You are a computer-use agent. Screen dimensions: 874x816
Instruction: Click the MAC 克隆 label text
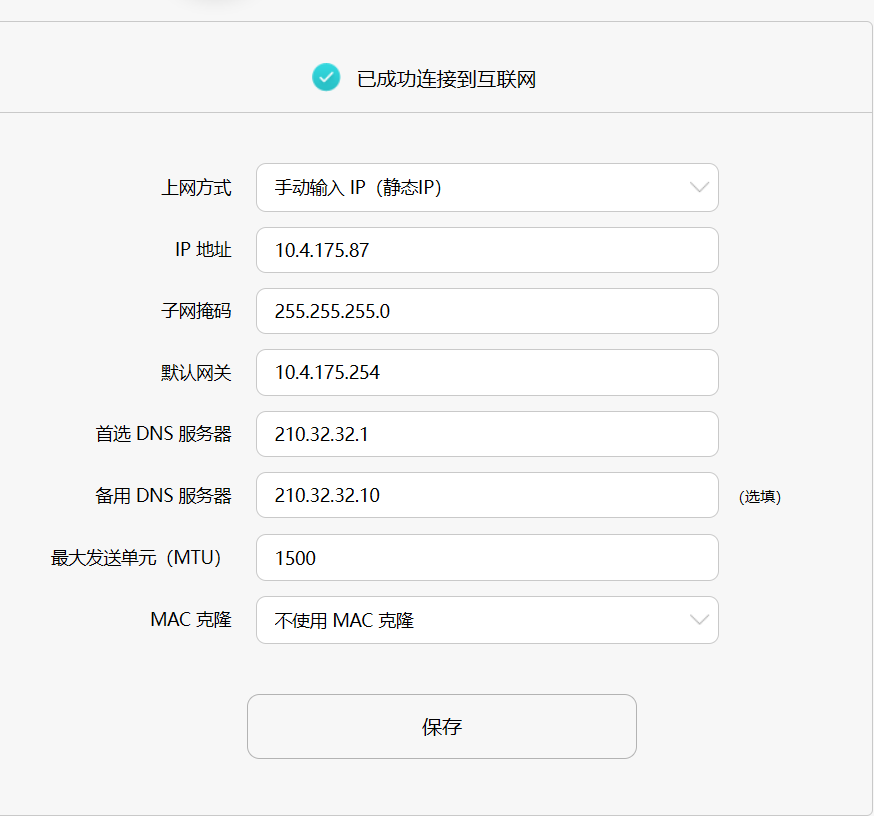[x=191, y=619]
